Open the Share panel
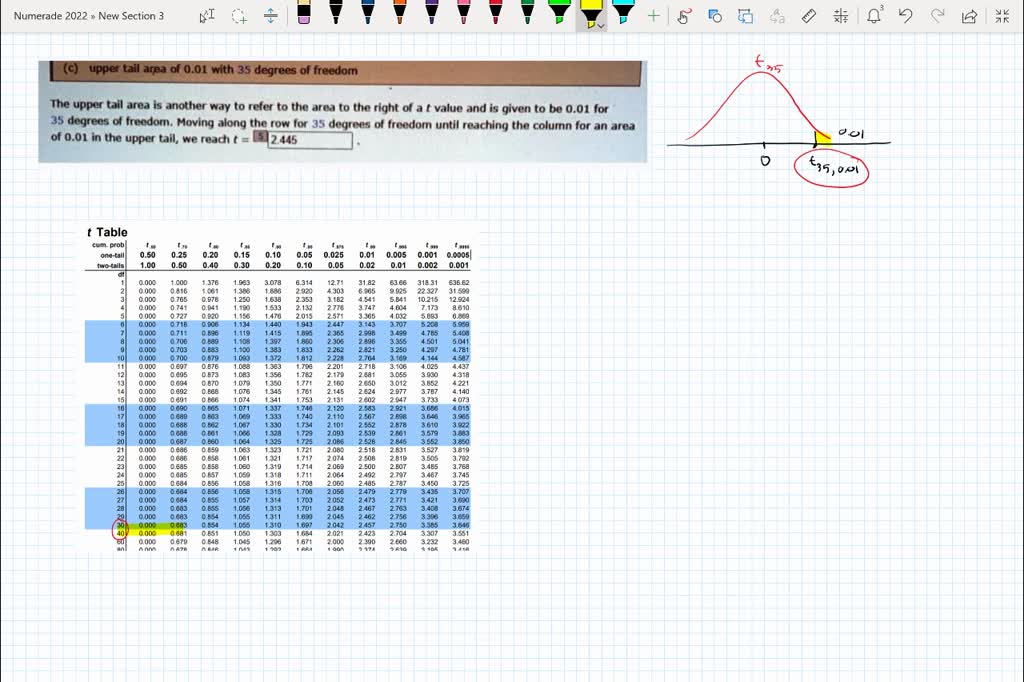This screenshot has width=1024, height=682. [x=968, y=15]
